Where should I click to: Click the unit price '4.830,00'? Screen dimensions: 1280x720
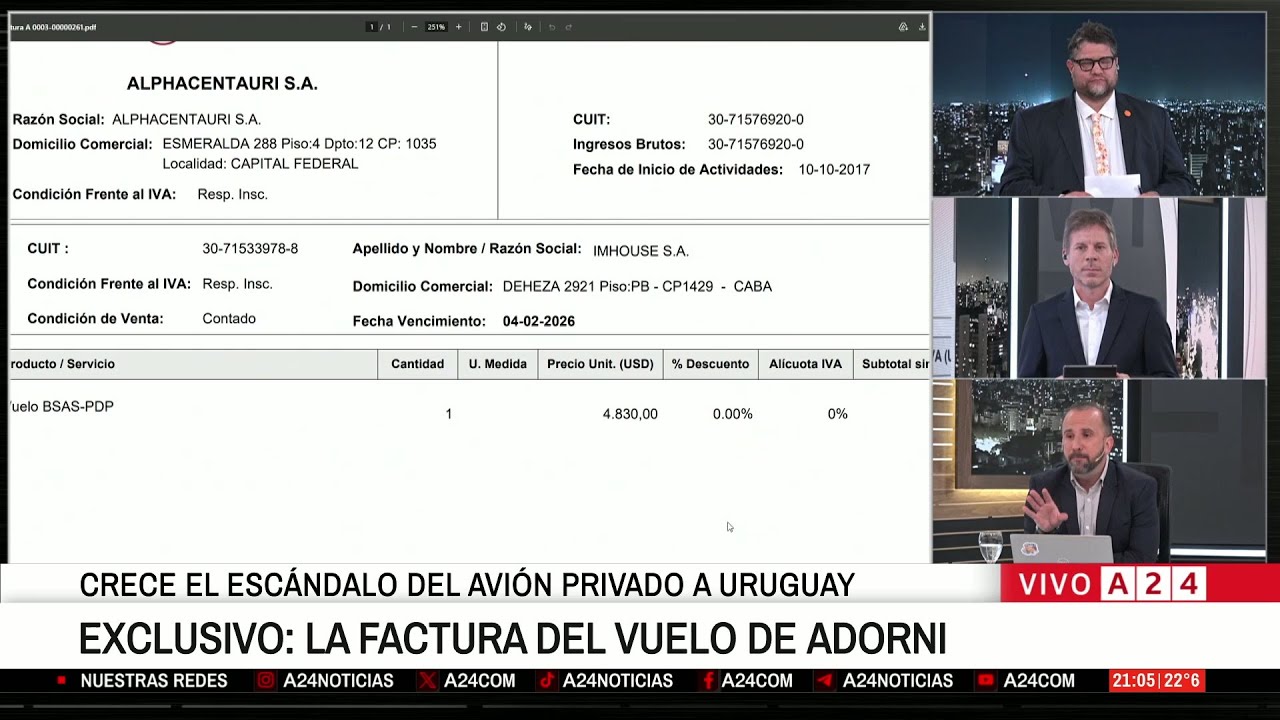630,414
